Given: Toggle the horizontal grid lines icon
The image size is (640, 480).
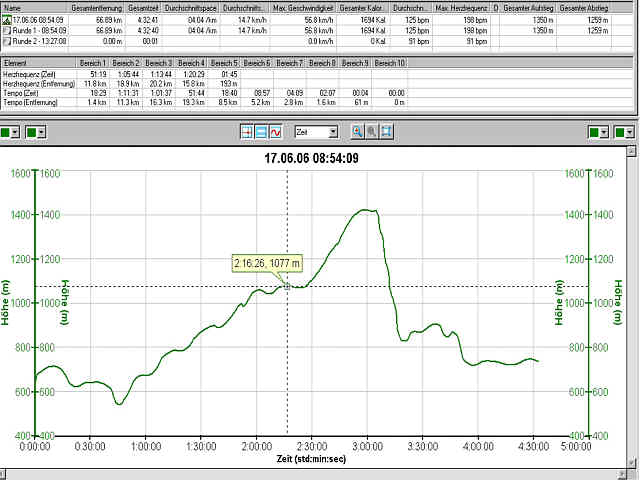Looking at the screenshot, I should click(x=262, y=132).
